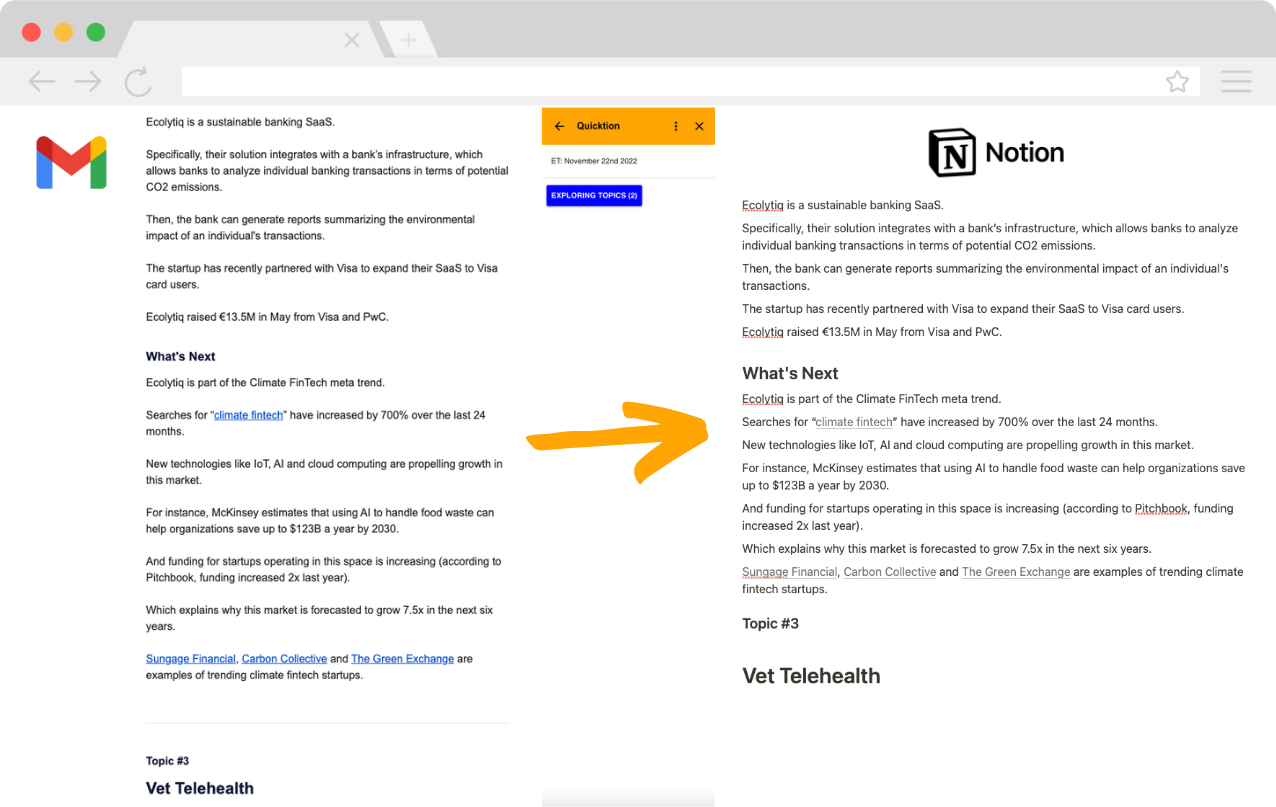Click the browser back arrow
This screenshot has width=1276, height=807.
pyautogui.click(x=42, y=82)
